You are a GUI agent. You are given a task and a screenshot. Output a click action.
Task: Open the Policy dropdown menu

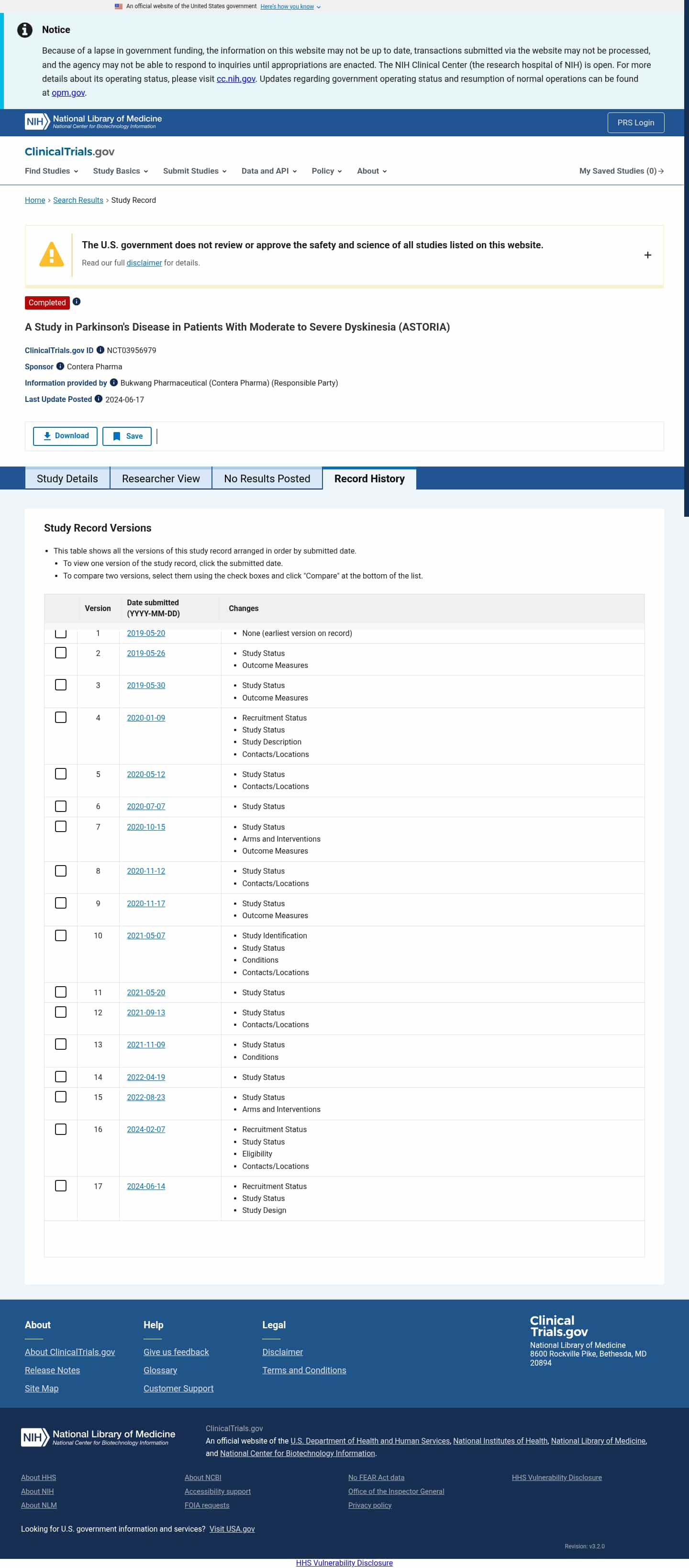pos(327,171)
